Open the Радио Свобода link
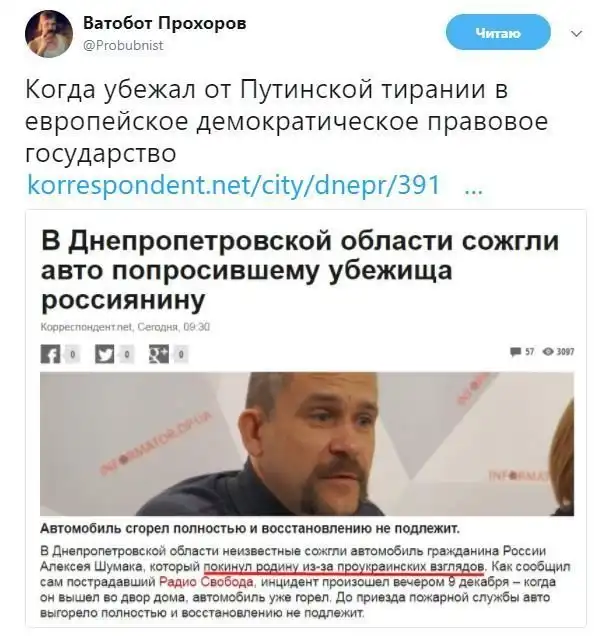This screenshot has height=636, width=605. point(206,582)
